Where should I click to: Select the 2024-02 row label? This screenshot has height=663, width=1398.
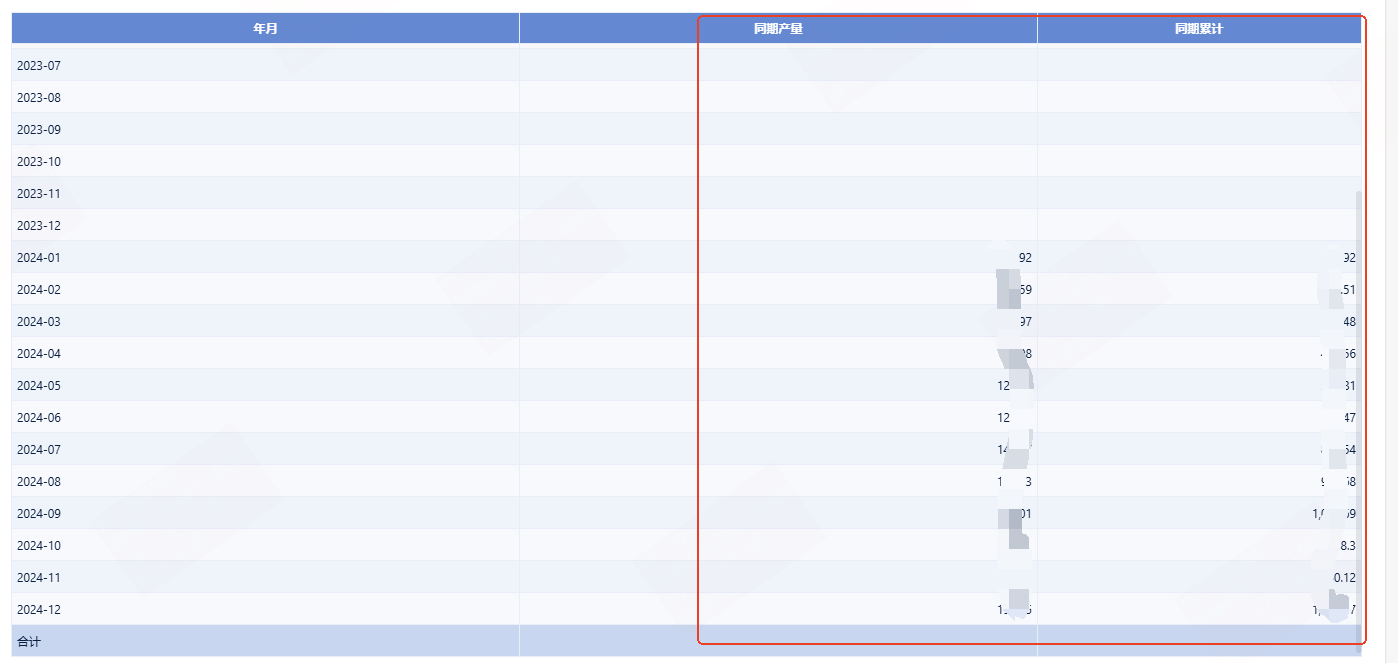[x=39, y=290]
